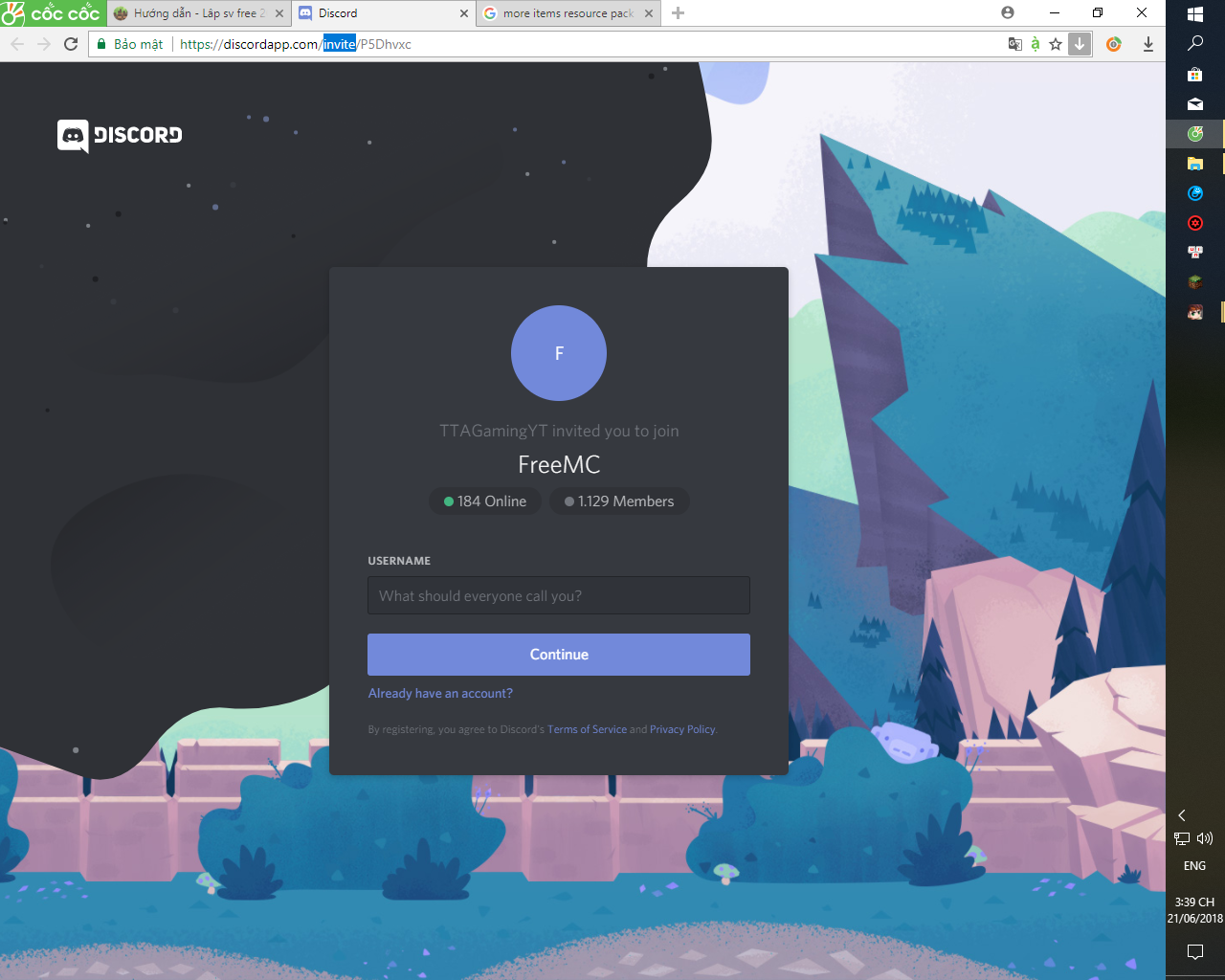Click the 184 Online status pill
This screenshot has width=1225, height=980.
[x=485, y=501]
